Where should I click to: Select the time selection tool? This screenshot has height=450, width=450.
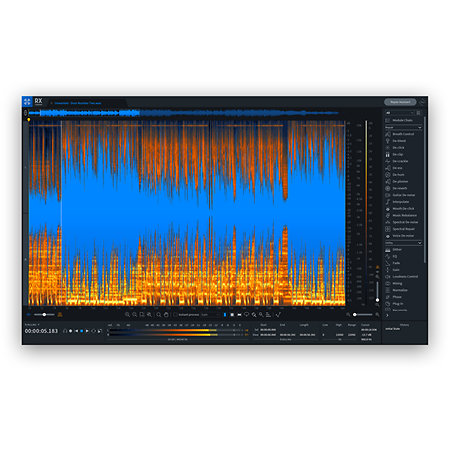[x=225, y=314]
